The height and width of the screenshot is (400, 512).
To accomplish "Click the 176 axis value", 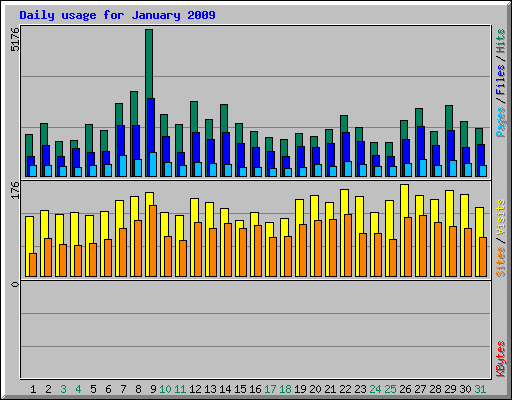I will (x=15, y=190).
